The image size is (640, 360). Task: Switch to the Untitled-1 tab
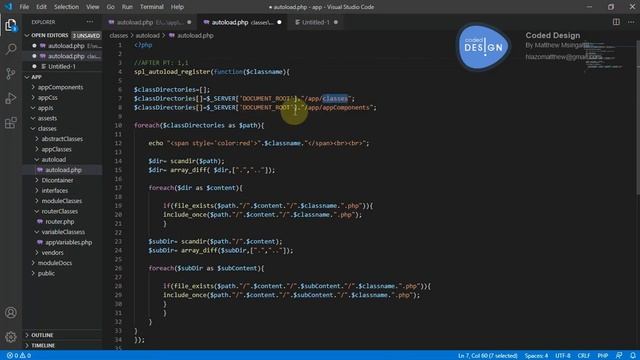point(316,22)
